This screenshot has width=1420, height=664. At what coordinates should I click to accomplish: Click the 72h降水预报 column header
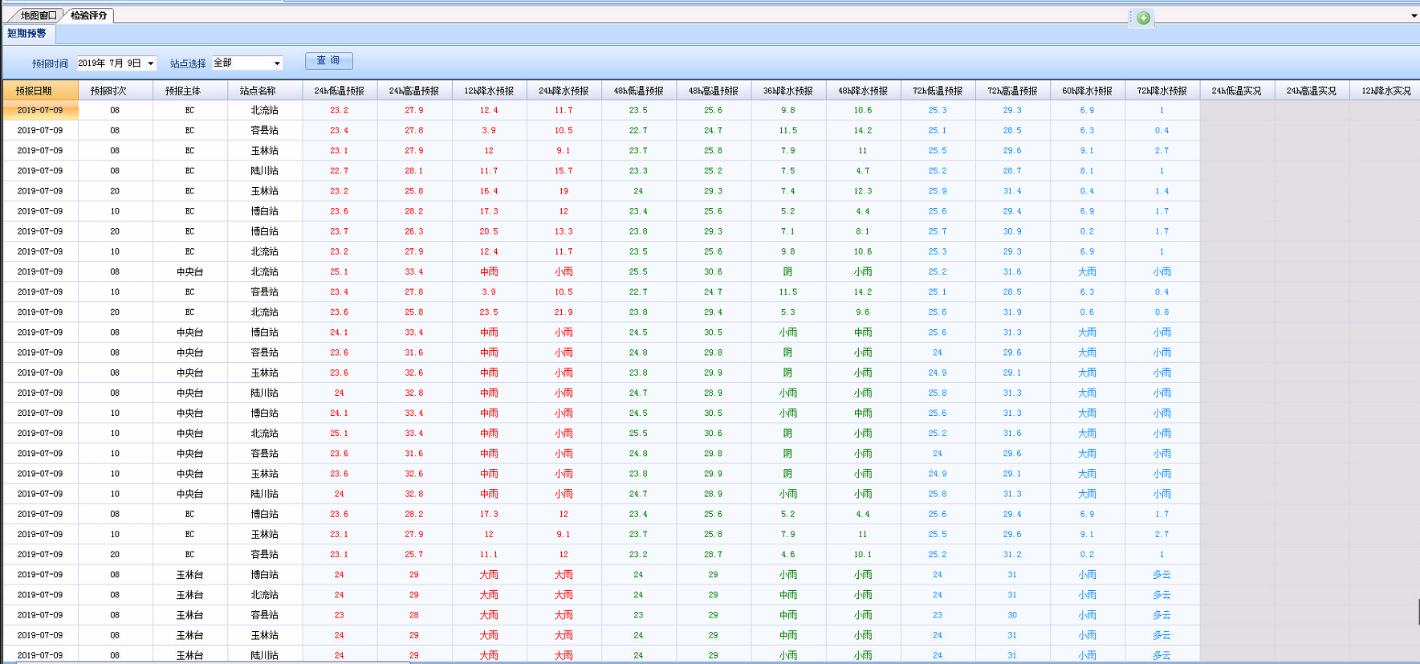[1162, 90]
